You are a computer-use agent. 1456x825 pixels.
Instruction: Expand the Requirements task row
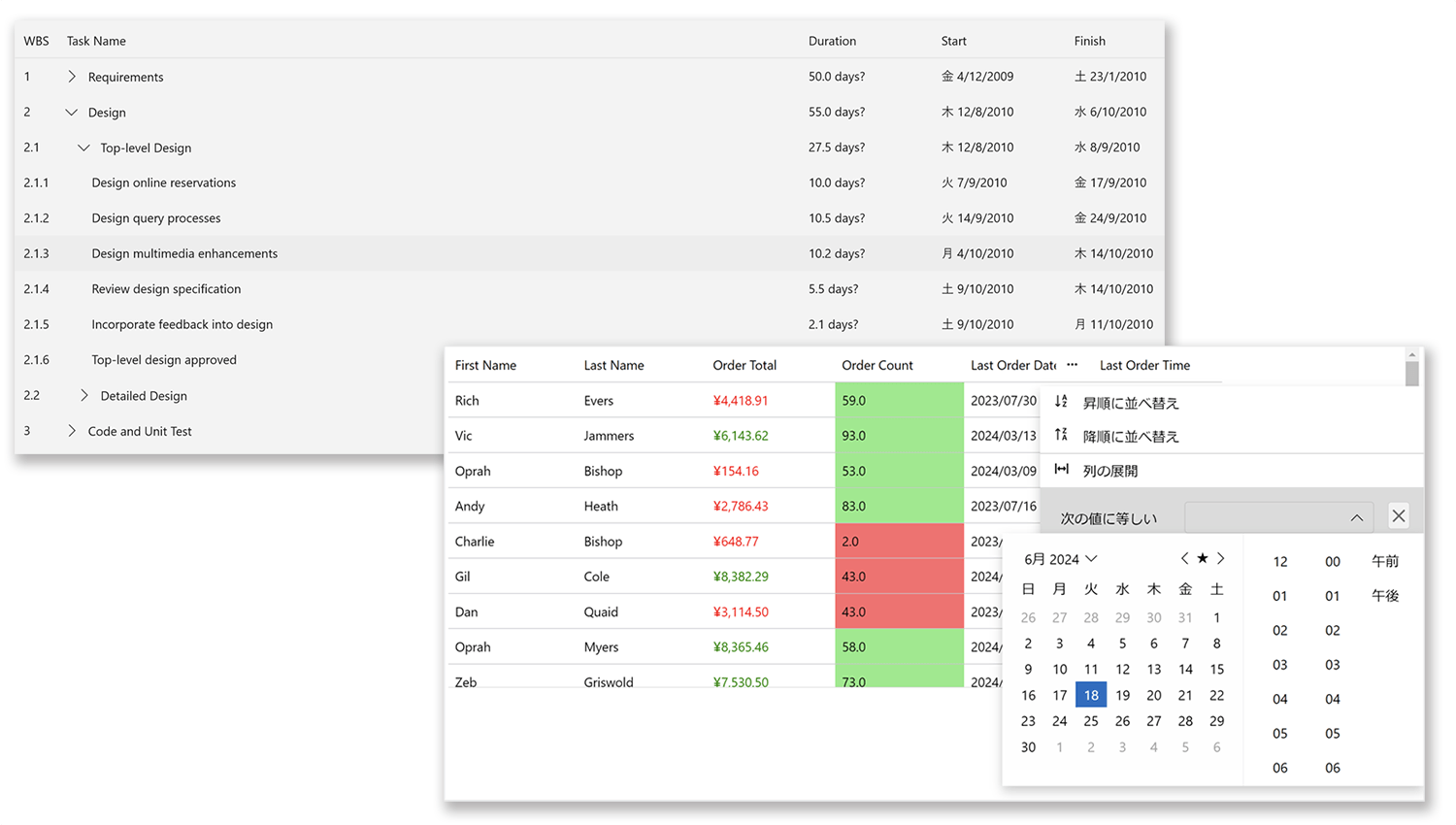pyautogui.click(x=72, y=77)
